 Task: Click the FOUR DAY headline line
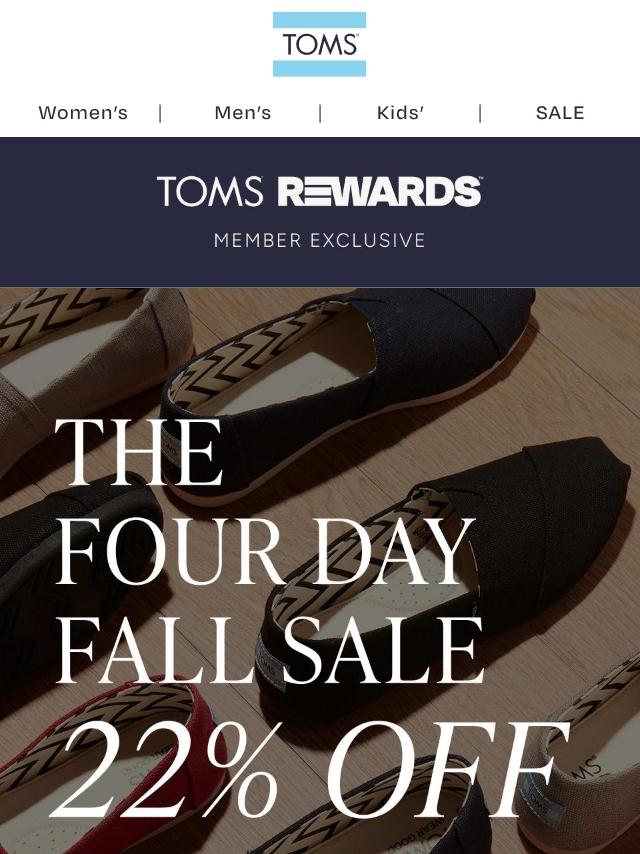pos(265,551)
